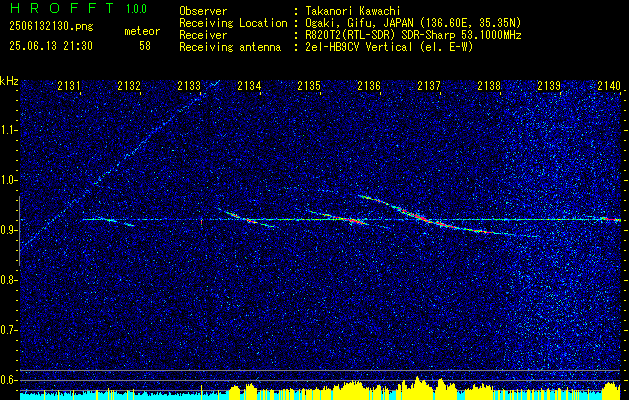This screenshot has width=629, height=400.
Task: Click frequency axis label 0.6
Action: tap(8, 380)
